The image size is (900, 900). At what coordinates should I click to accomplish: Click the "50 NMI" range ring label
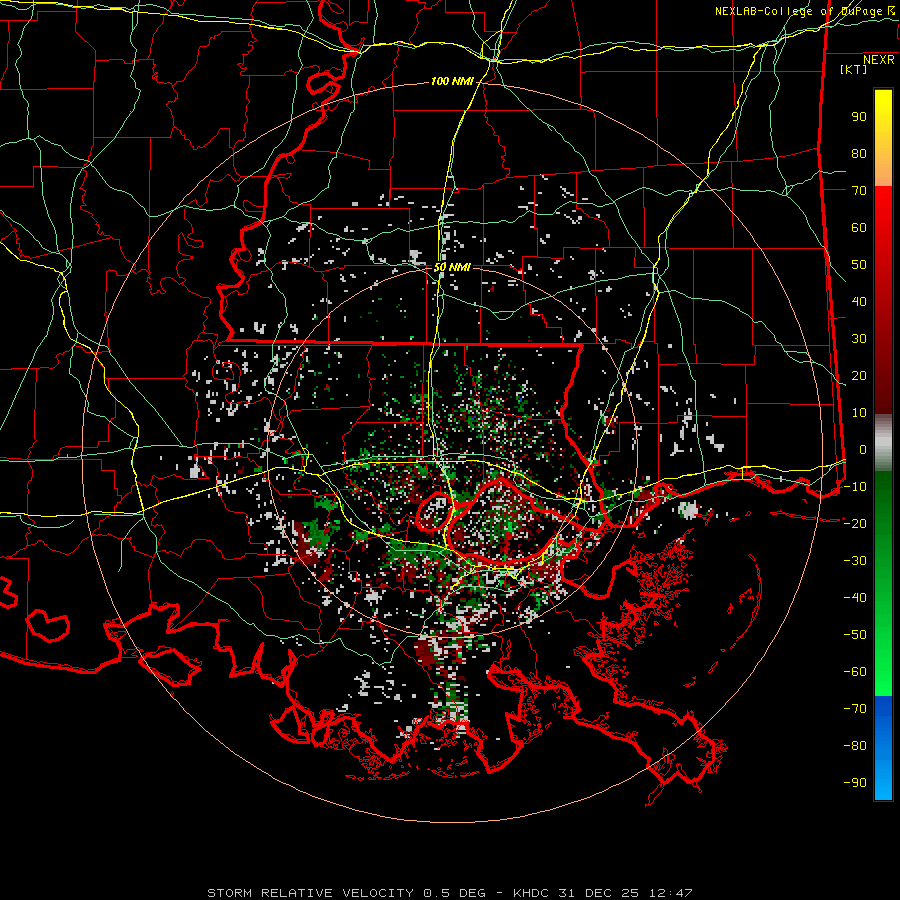(452, 267)
